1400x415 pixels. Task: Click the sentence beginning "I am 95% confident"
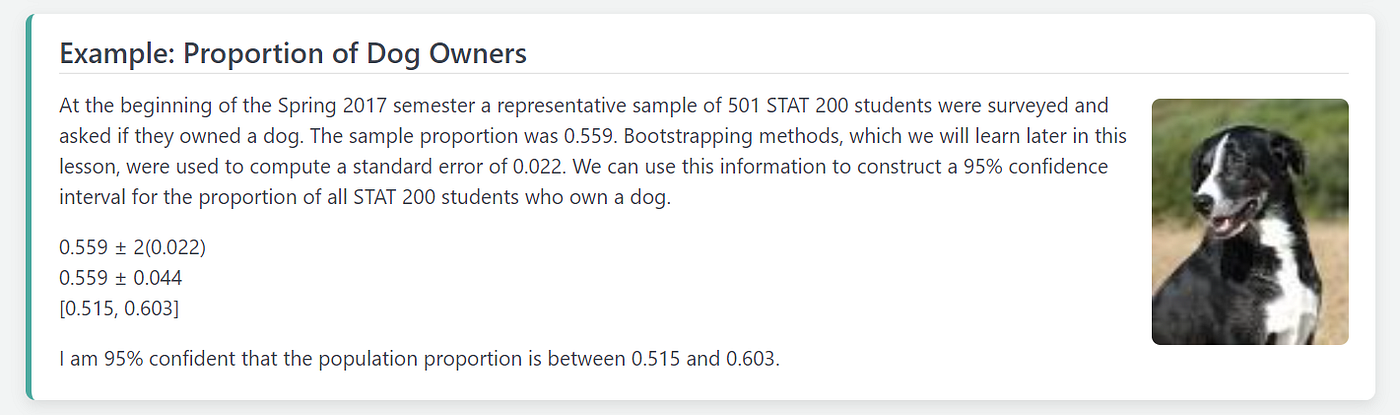coord(419,358)
